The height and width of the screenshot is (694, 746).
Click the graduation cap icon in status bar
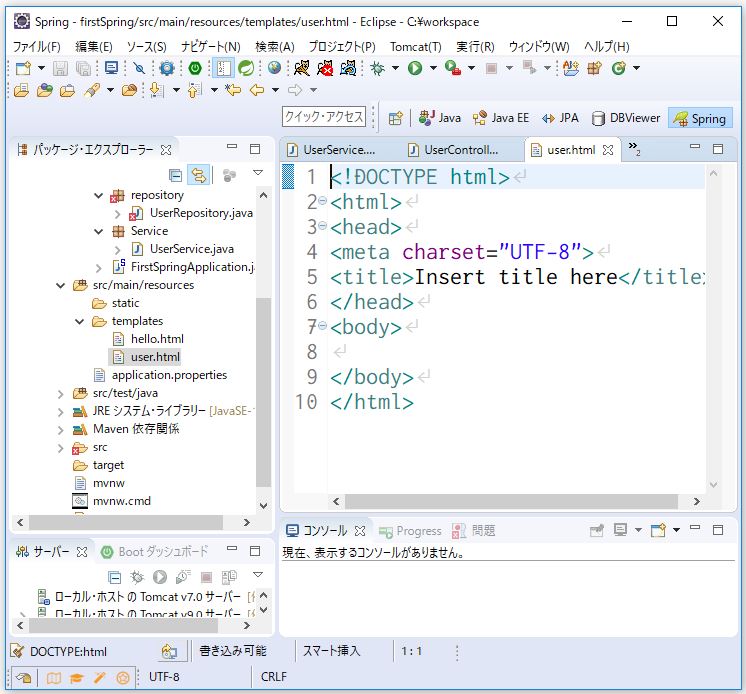pyautogui.click(x=76, y=678)
